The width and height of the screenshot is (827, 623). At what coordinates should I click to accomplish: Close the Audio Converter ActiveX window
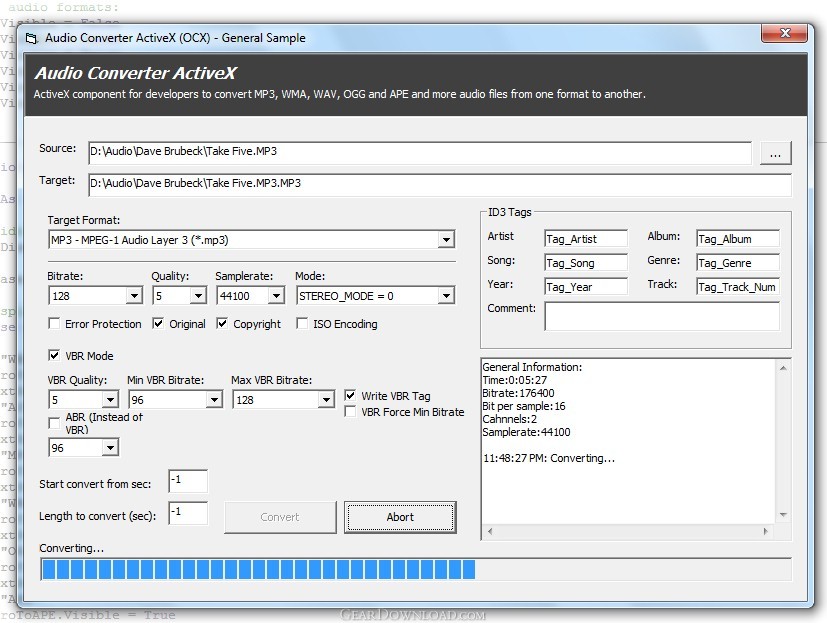tap(784, 33)
